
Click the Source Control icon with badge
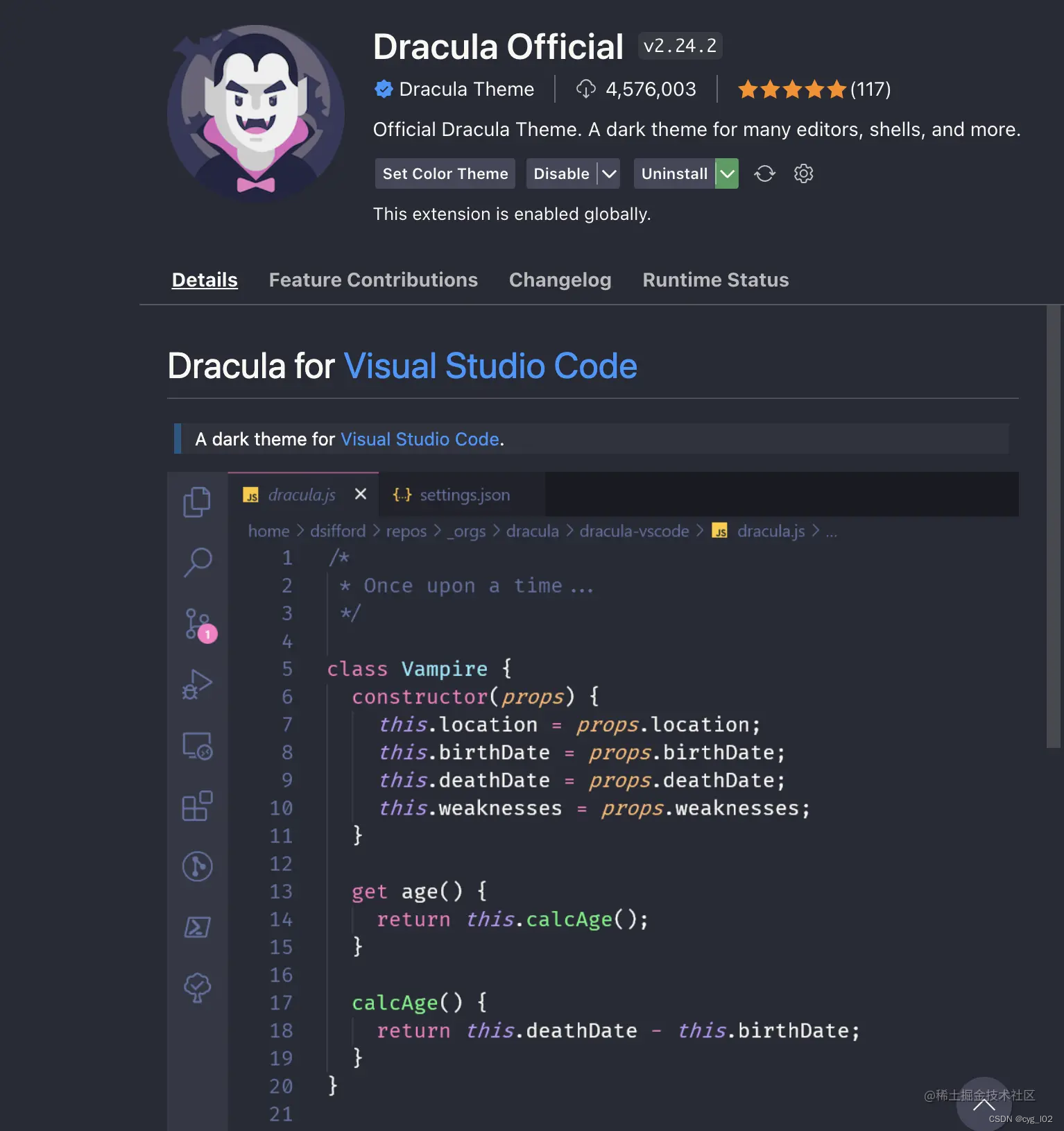pyautogui.click(x=200, y=624)
